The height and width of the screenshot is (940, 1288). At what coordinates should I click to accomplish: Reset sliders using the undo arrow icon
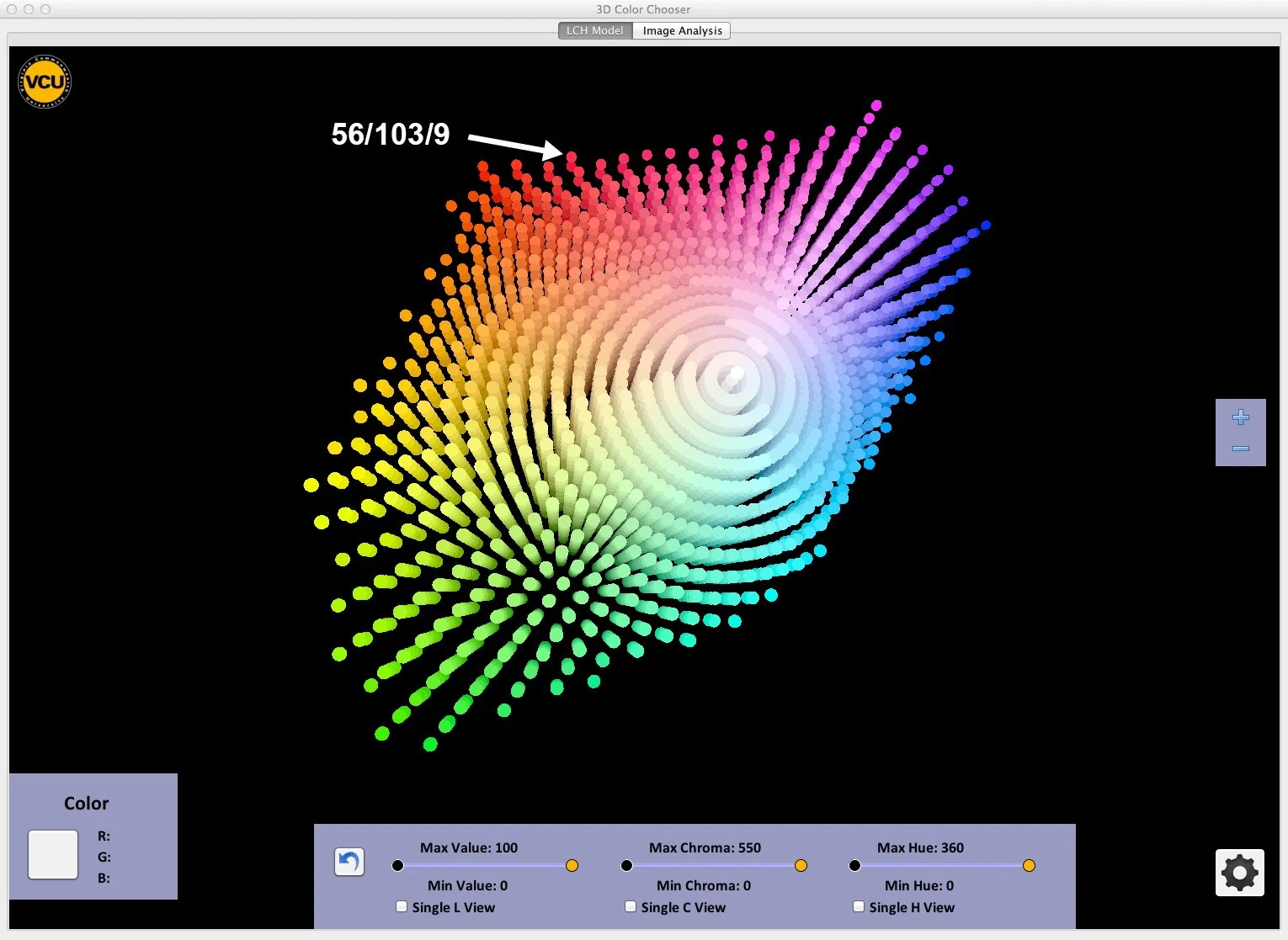point(349,861)
